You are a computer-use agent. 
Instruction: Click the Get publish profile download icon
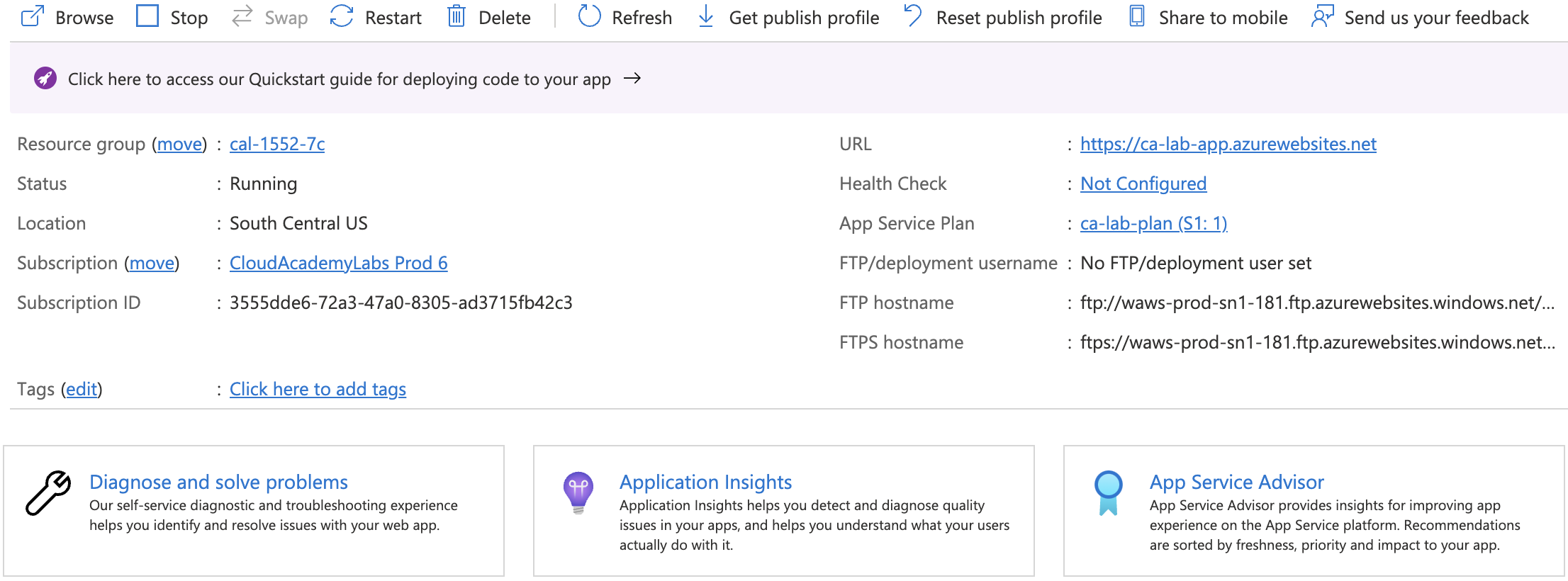point(706,16)
